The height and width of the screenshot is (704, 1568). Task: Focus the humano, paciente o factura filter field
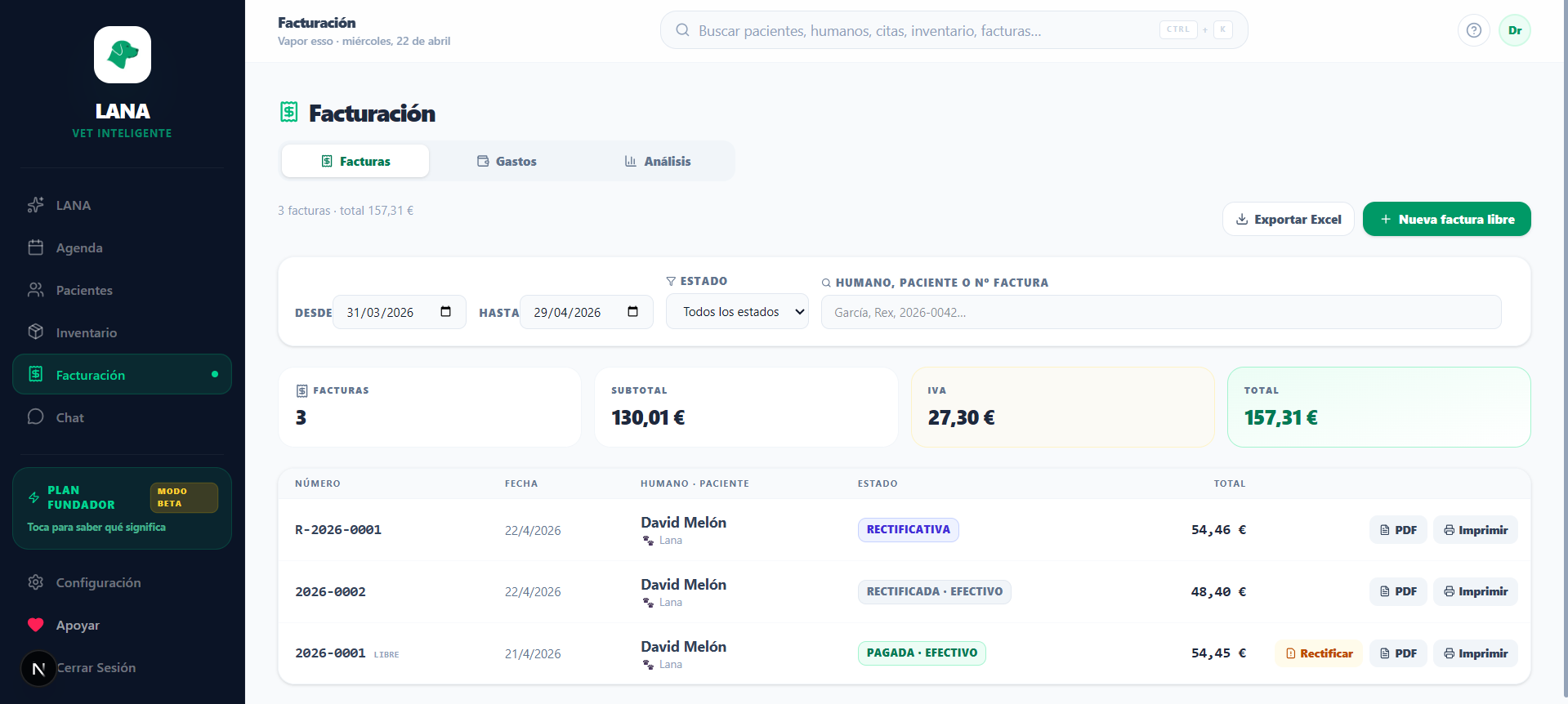(1160, 312)
